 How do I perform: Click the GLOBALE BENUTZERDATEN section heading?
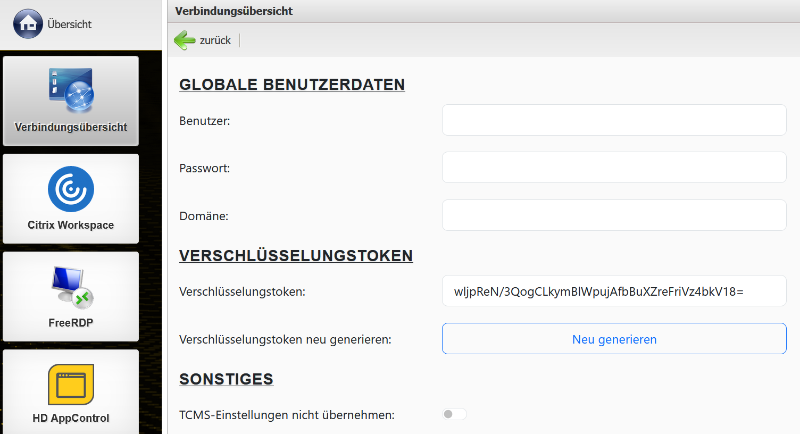(x=292, y=84)
